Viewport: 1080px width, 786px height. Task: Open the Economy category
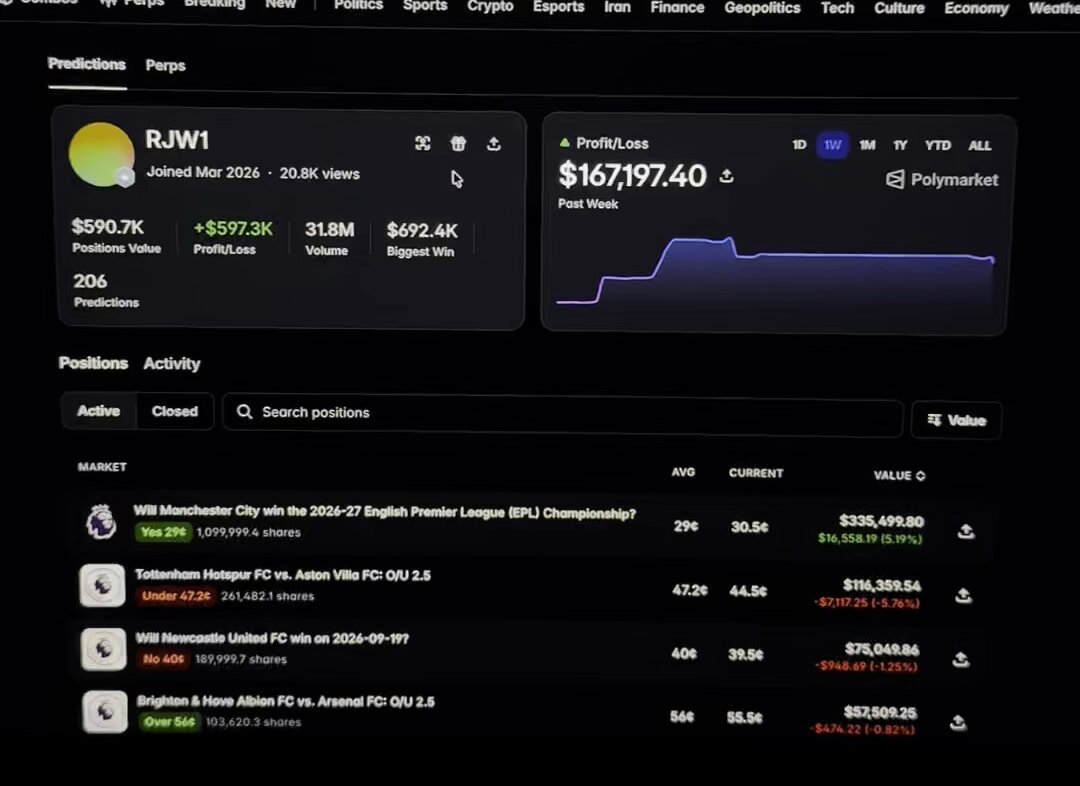[977, 8]
